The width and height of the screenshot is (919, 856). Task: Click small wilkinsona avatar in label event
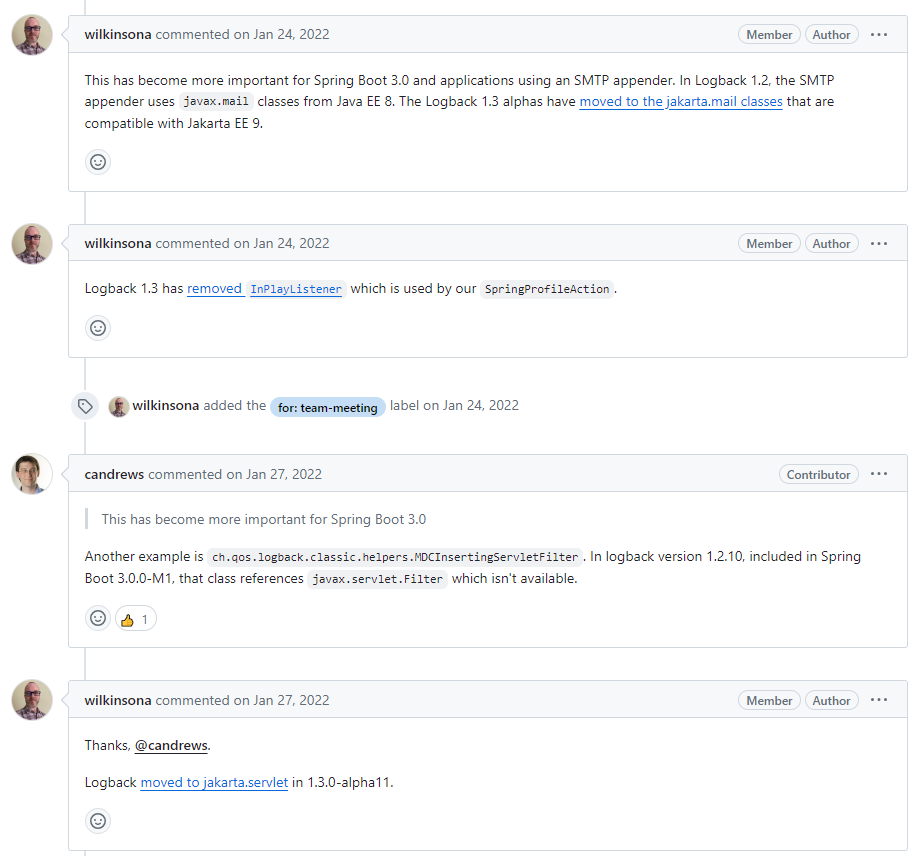click(x=119, y=407)
